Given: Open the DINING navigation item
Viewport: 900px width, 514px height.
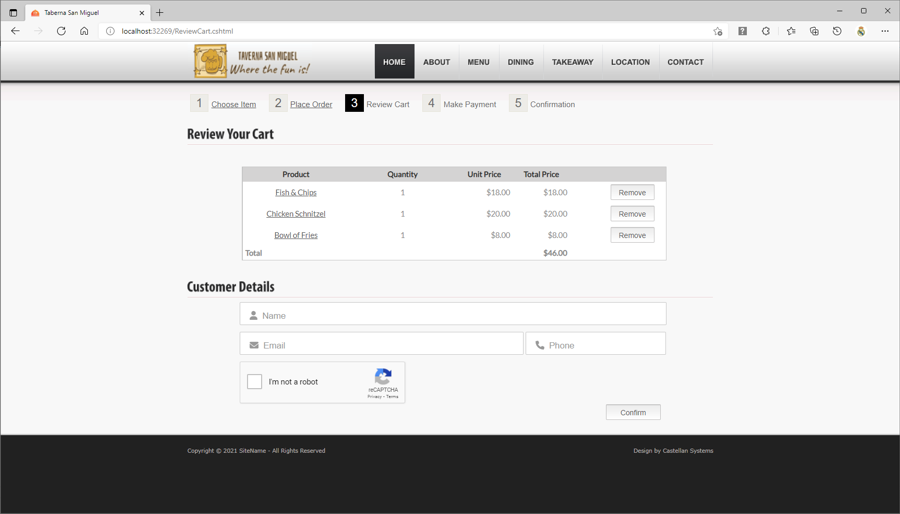Looking at the screenshot, I should click(x=521, y=61).
